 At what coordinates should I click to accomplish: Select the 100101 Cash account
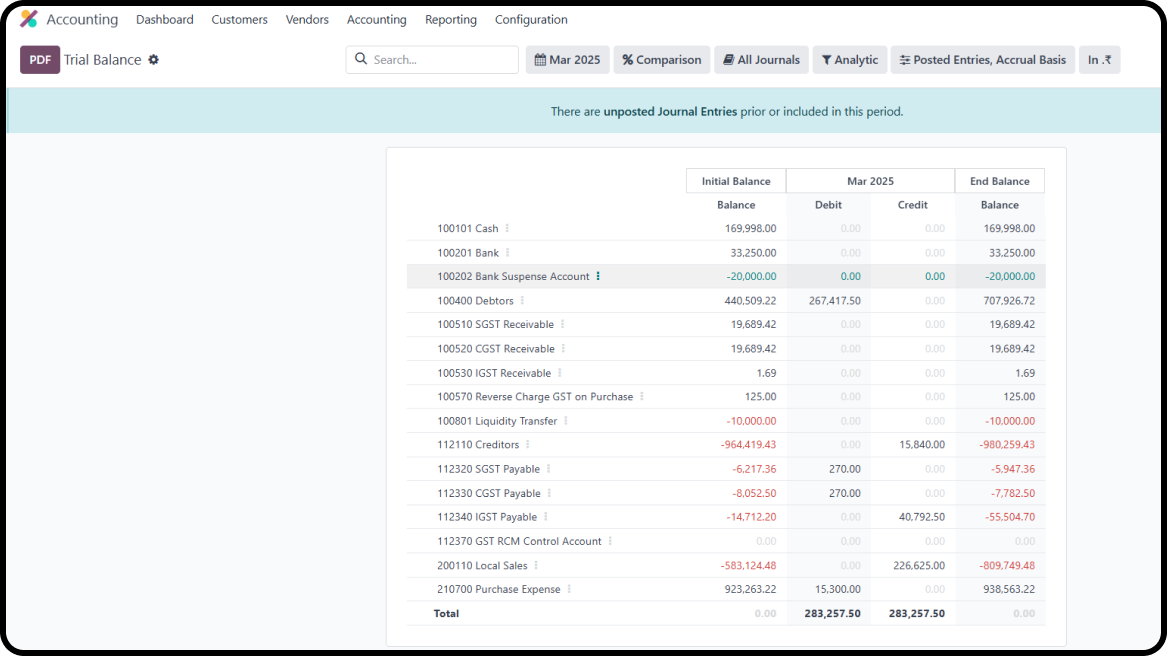click(466, 228)
